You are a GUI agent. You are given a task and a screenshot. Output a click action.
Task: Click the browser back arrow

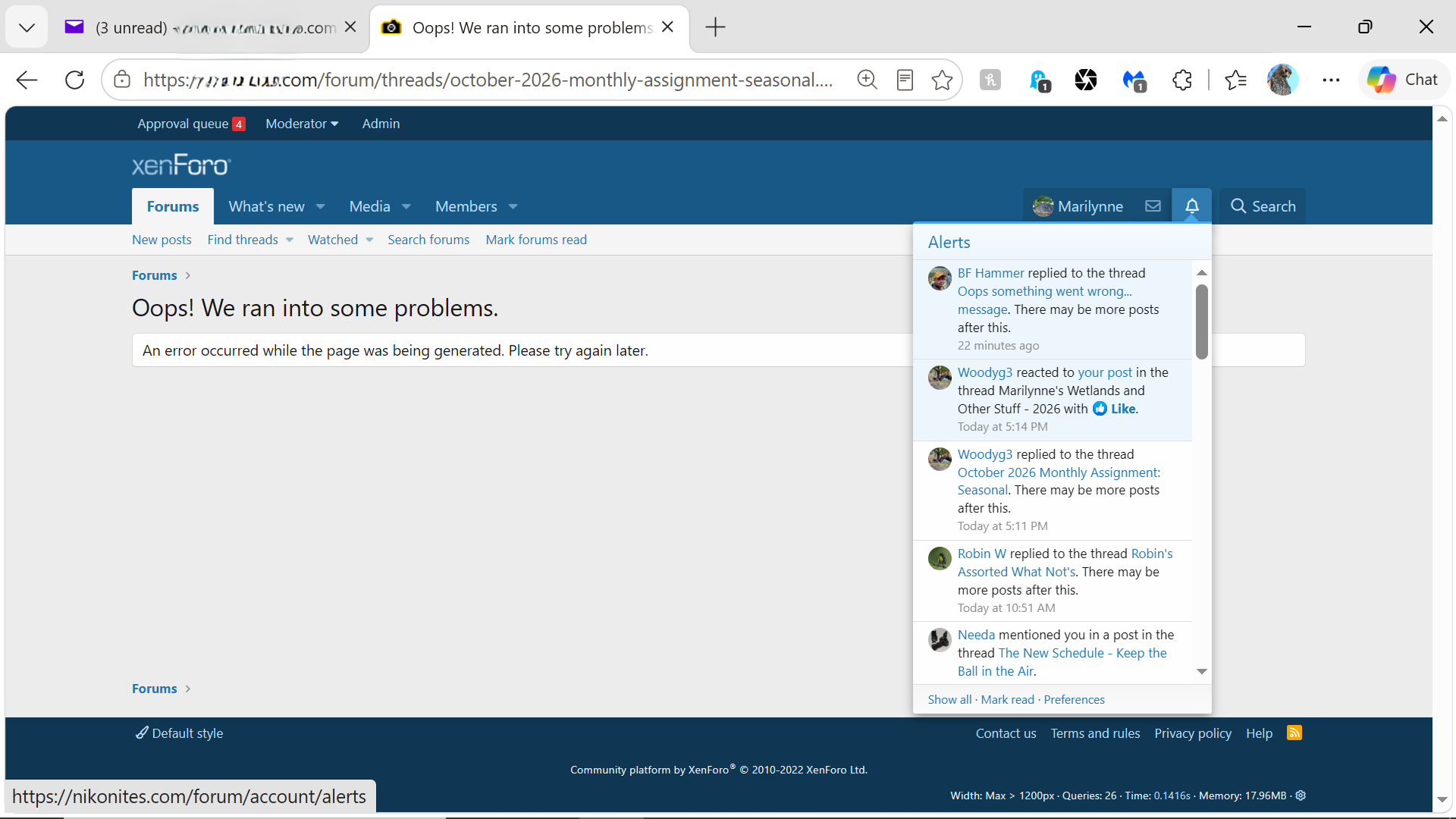(x=27, y=80)
